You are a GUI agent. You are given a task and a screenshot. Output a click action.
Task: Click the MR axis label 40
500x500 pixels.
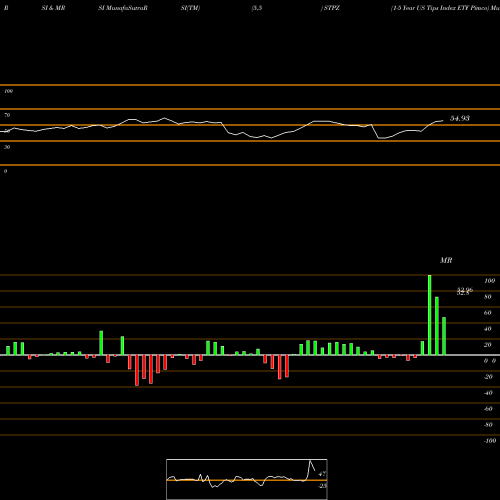[x=488, y=329]
